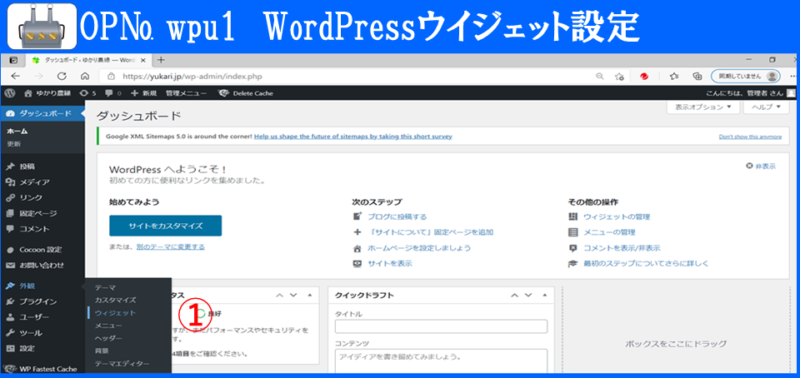Click Don't show this anymore link
This screenshot has width=800, height=378.
(x=750, y=137)
